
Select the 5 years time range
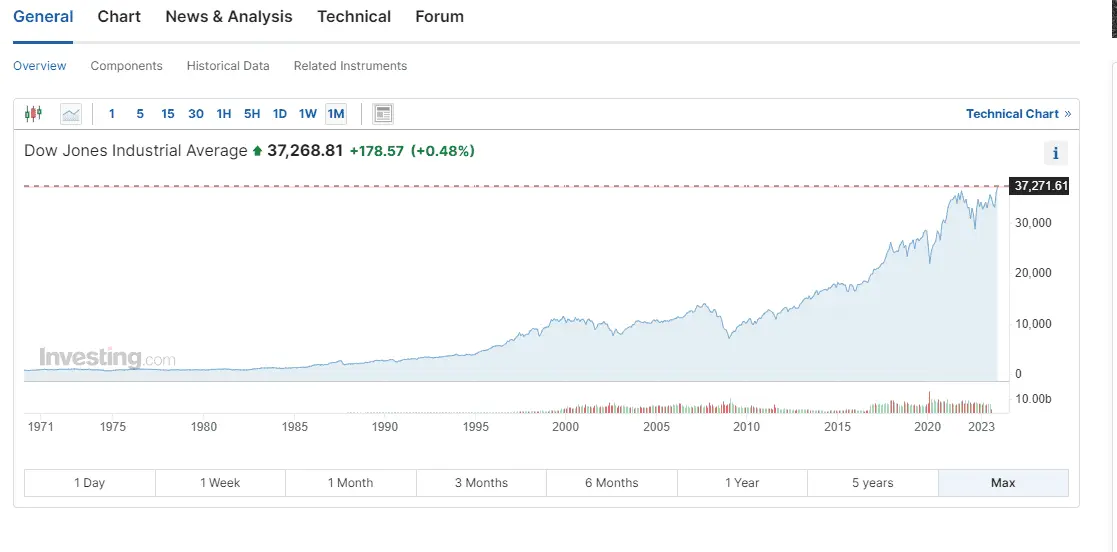873,483
